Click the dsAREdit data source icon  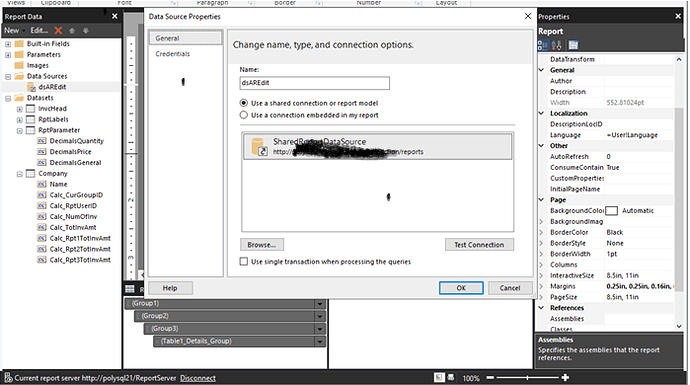pyautogui.click(x=32, y=87)
